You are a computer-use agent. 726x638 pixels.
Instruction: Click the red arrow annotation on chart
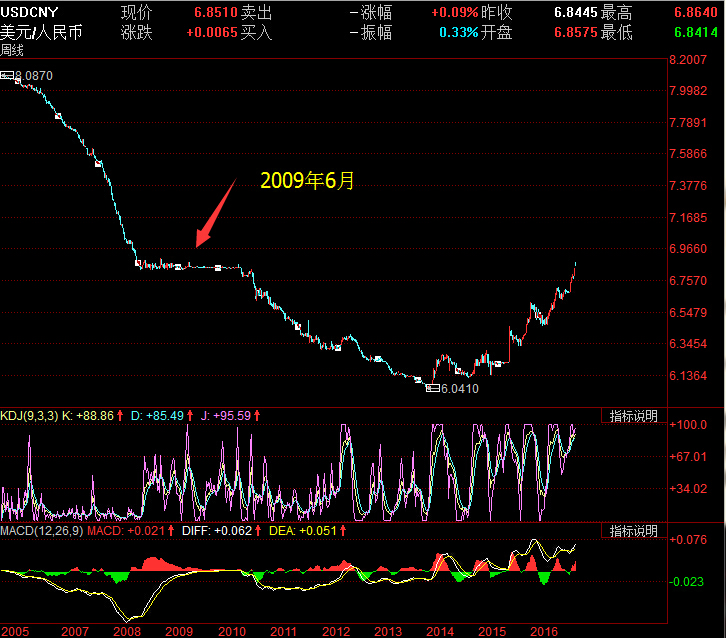click(215, 212)
